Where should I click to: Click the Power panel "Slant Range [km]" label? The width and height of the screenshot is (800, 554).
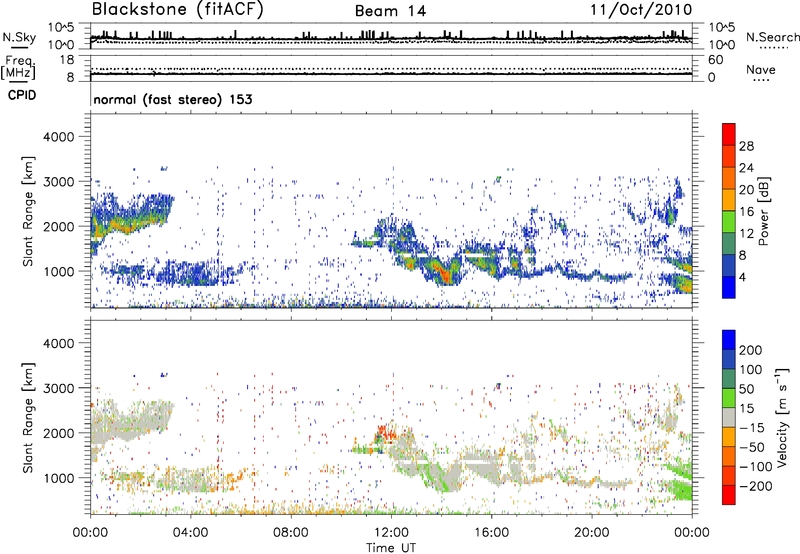(x=28, y=211)
